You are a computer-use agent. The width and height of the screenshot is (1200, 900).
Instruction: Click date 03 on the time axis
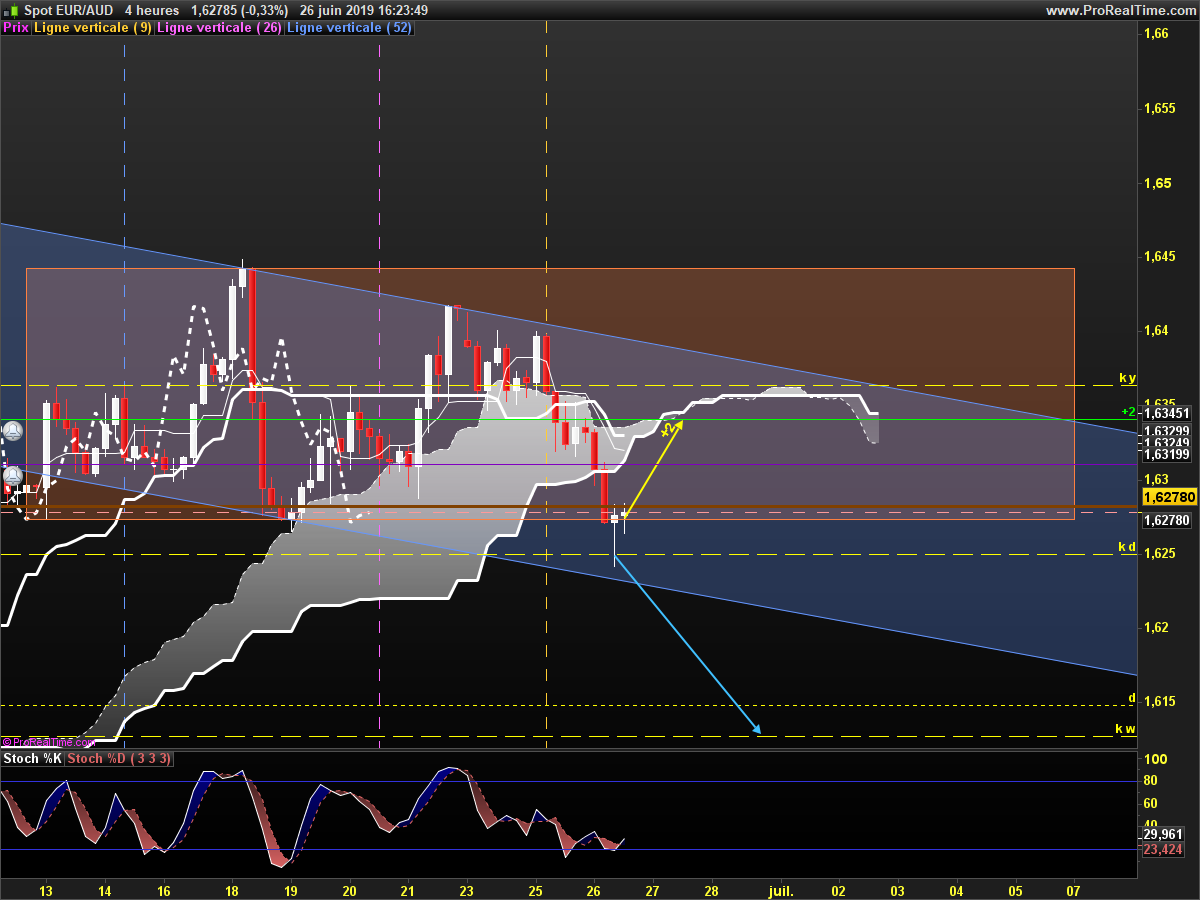pyautogui.click(x=897, y=889)
